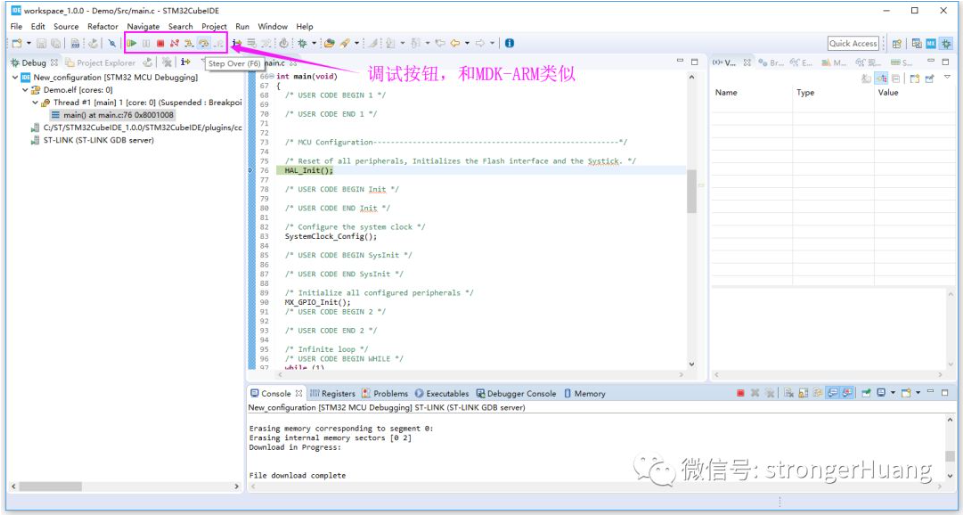Click the Open Perspective icon

[x=897, y=44]
